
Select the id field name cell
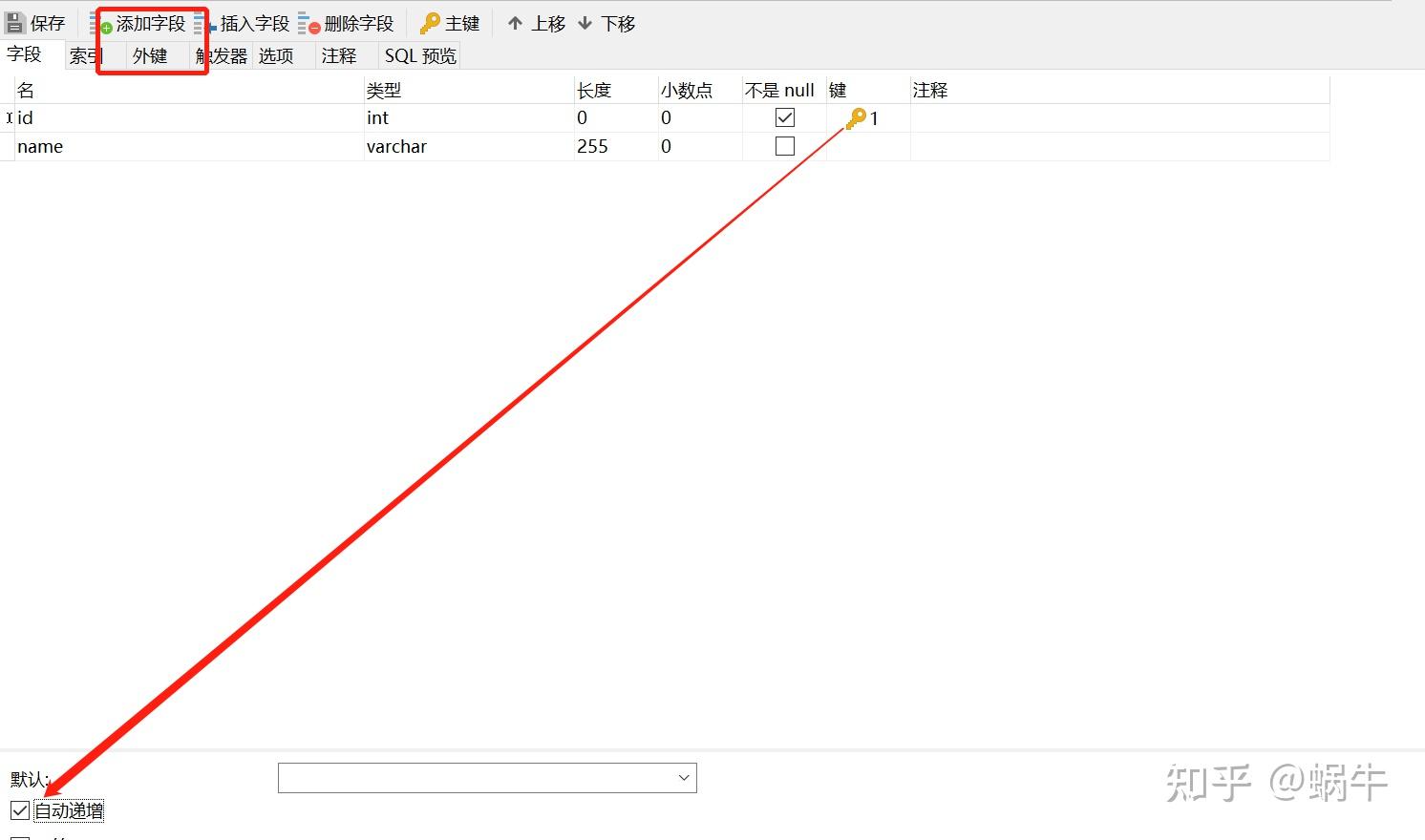tap(189, 118)
